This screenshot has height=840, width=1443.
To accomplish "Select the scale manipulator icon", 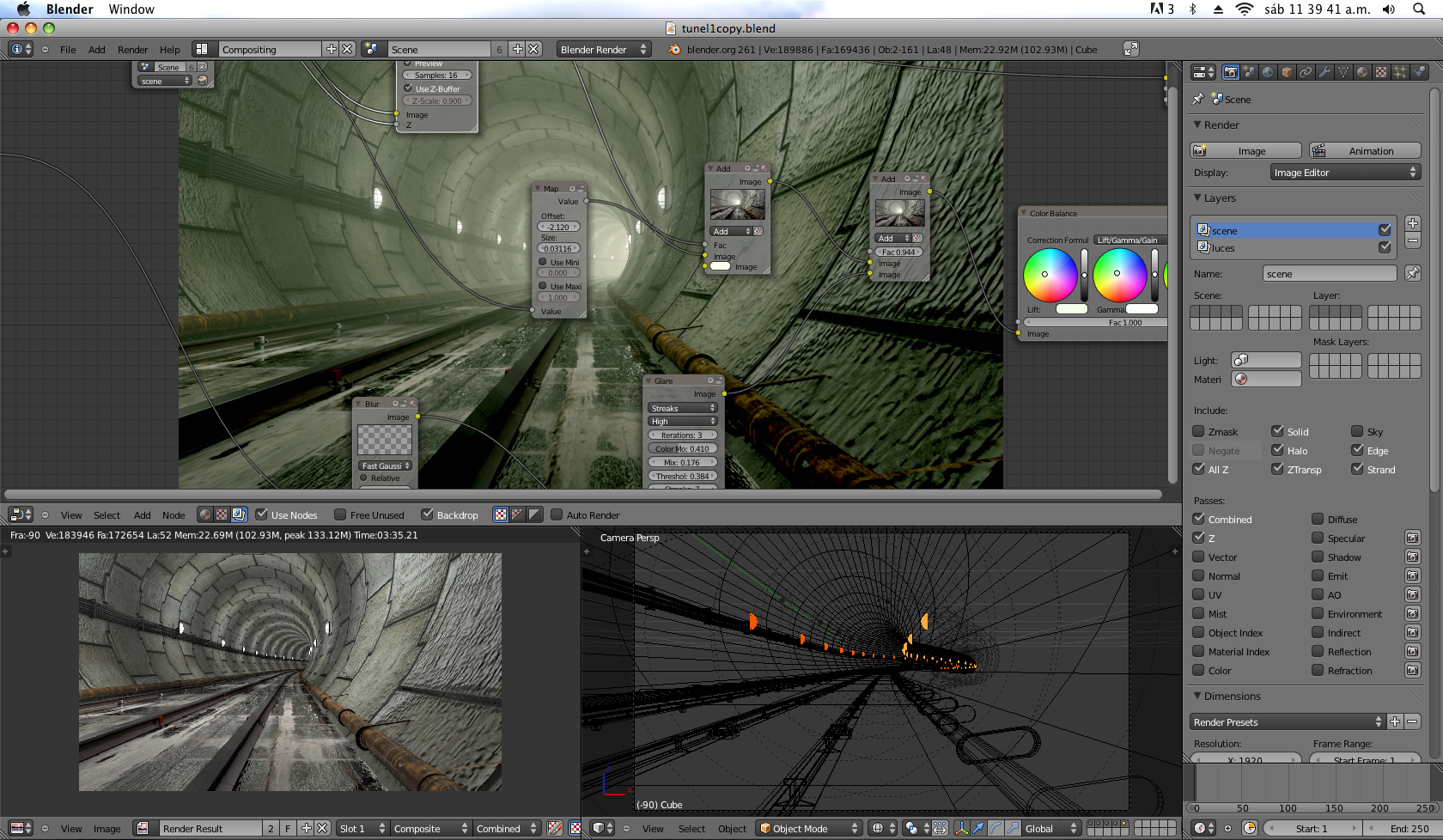I will pos(1012,828).
